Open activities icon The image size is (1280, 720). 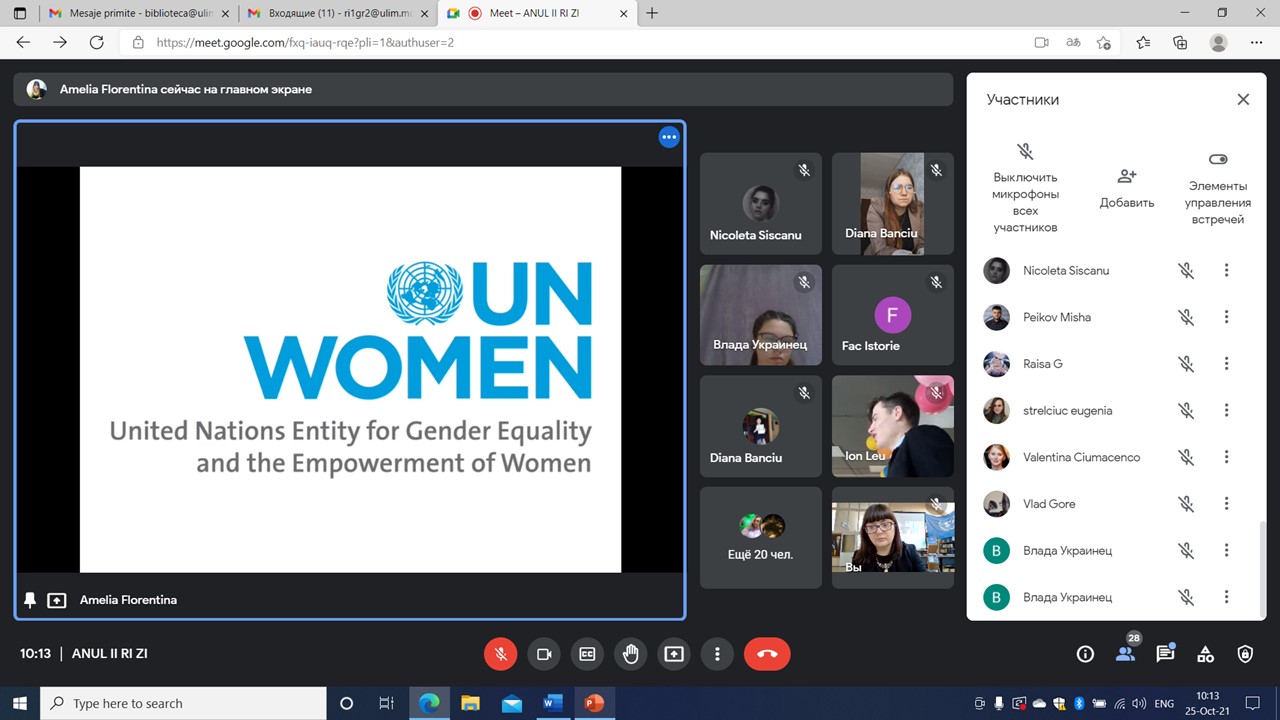pyautogui.click(x=1205, y=654)
